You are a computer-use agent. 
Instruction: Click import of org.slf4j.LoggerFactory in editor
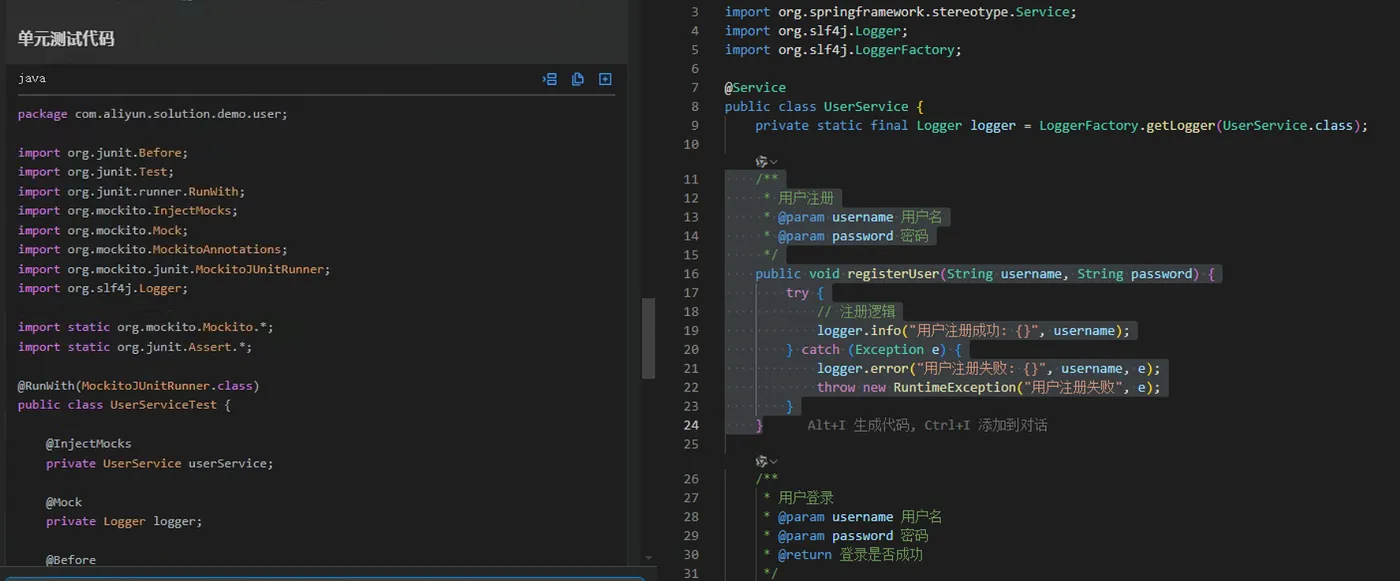(x=842, y=49)
